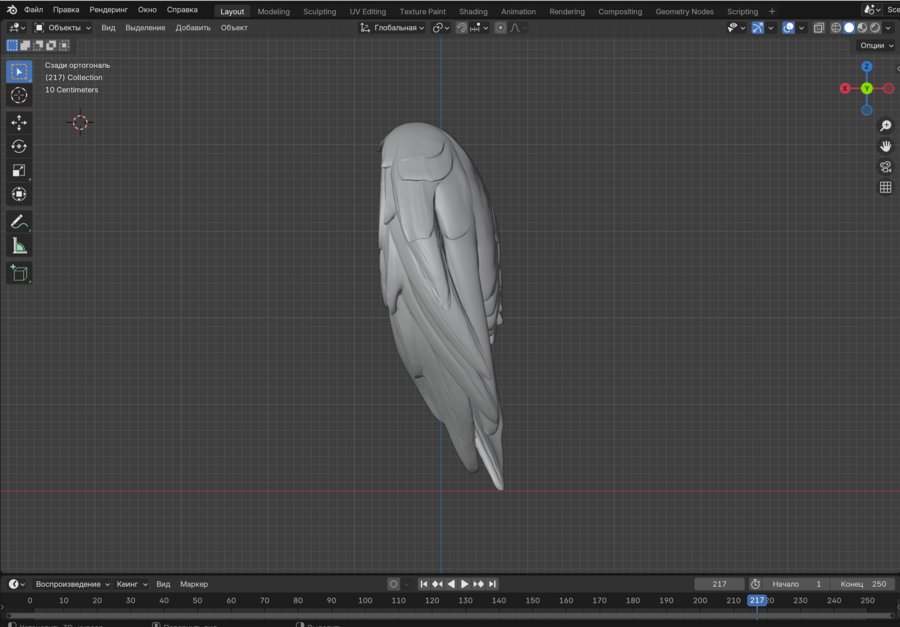The width and height of the screenshot is (900, 627).
Task: Toggle camera view icon
Action: [x=885, y=167]
